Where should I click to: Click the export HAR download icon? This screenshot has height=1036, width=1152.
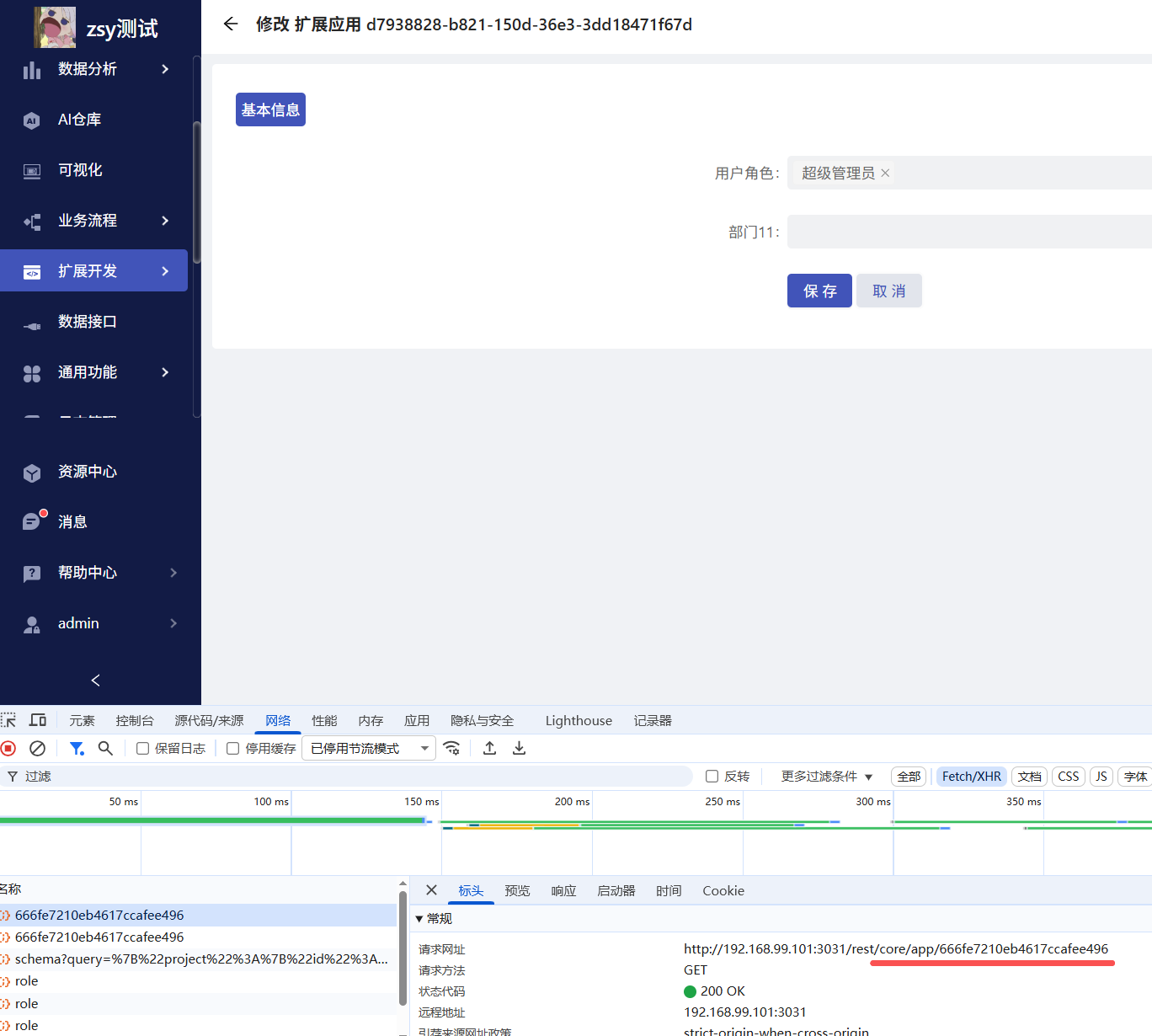[520, 748]
